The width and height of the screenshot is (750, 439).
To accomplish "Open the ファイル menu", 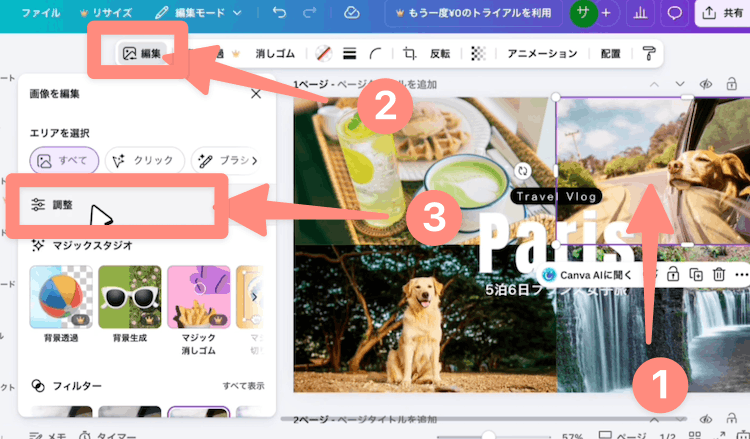I will point(41,13).
